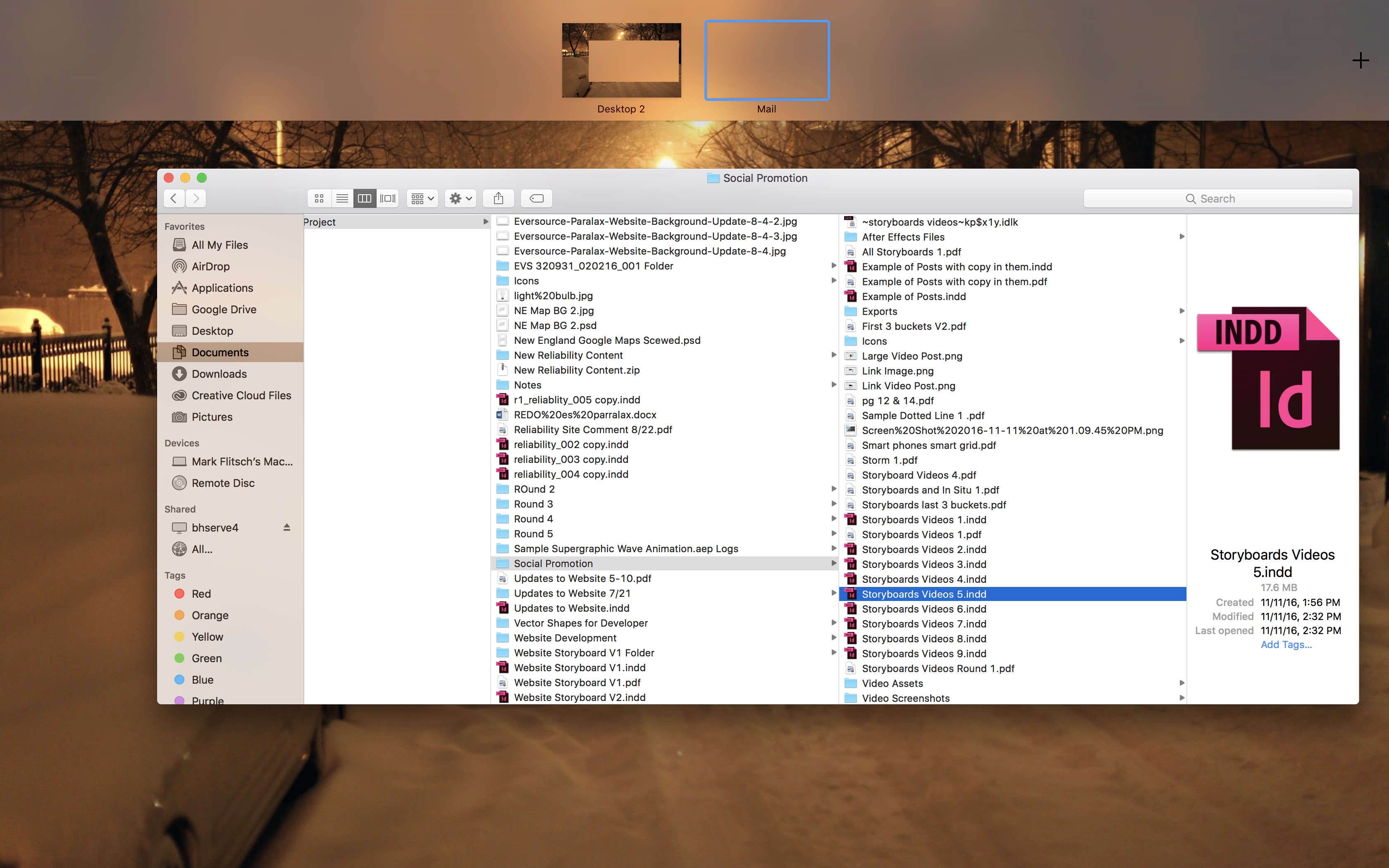Open the Arrange items dropdown

(x=422, y=198)
